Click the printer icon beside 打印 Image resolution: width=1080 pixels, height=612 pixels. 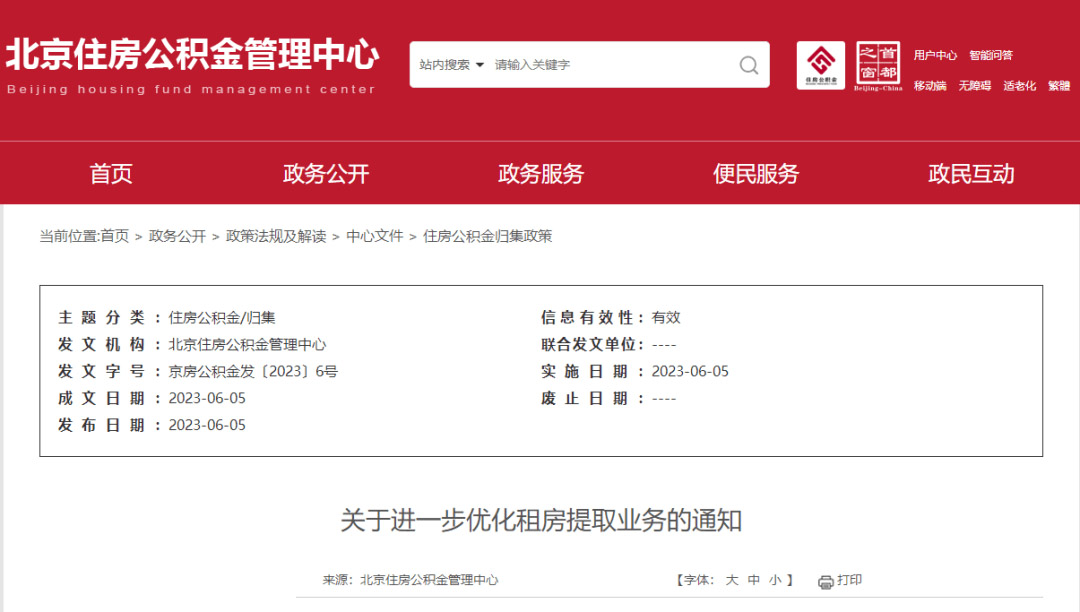(x=825, y=582)
